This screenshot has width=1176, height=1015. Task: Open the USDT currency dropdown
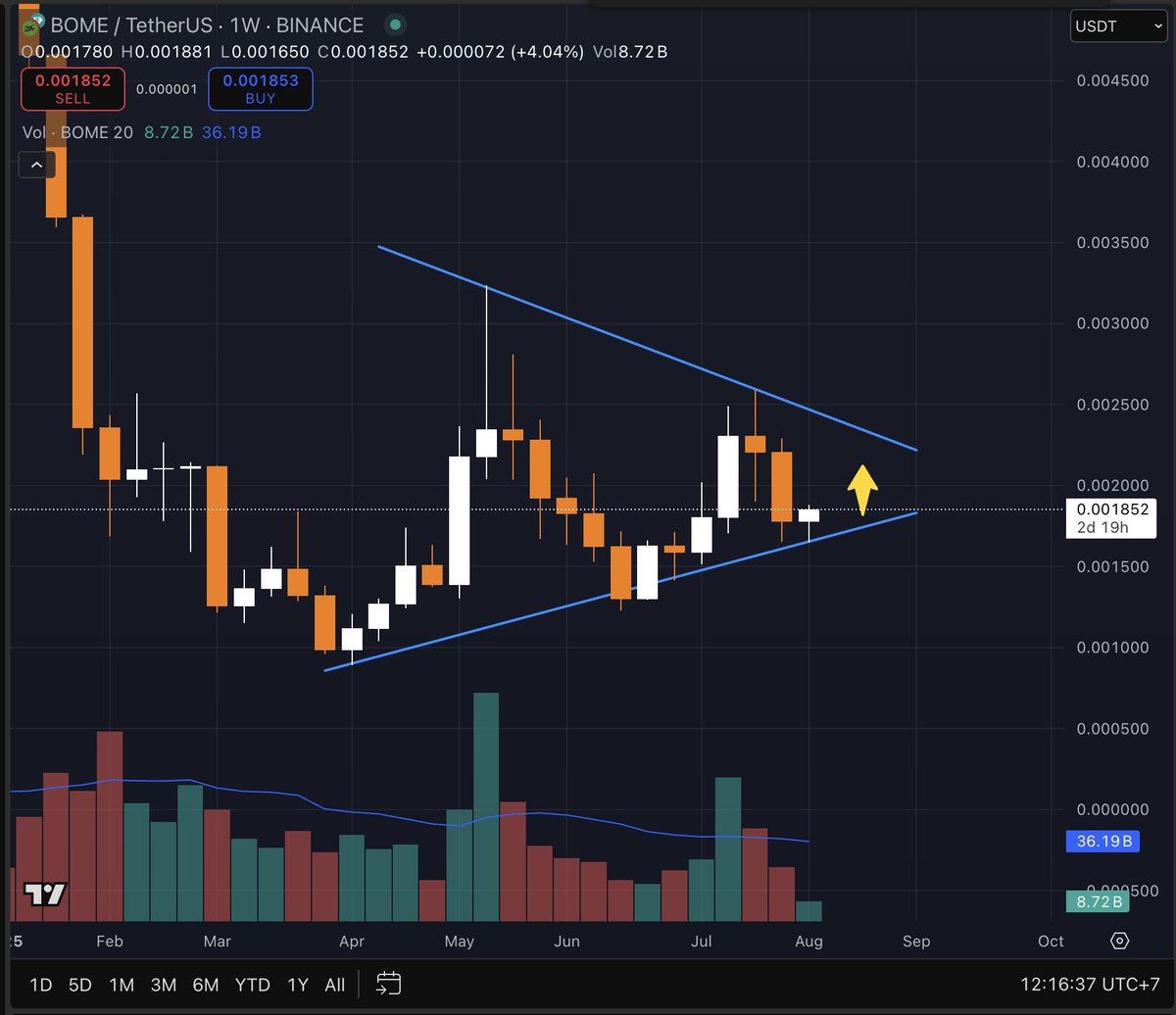pyautogui.click(x=1117, y=26)
